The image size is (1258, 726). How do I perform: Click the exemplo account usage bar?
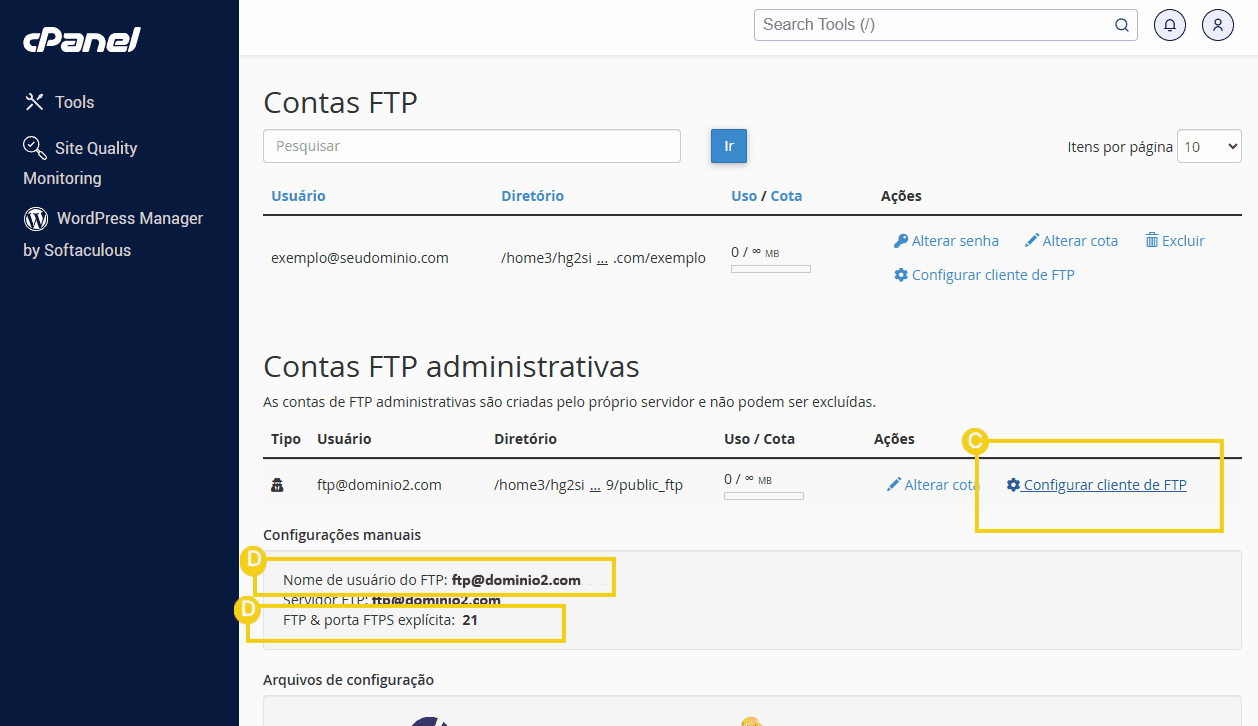tap(771, 269)
